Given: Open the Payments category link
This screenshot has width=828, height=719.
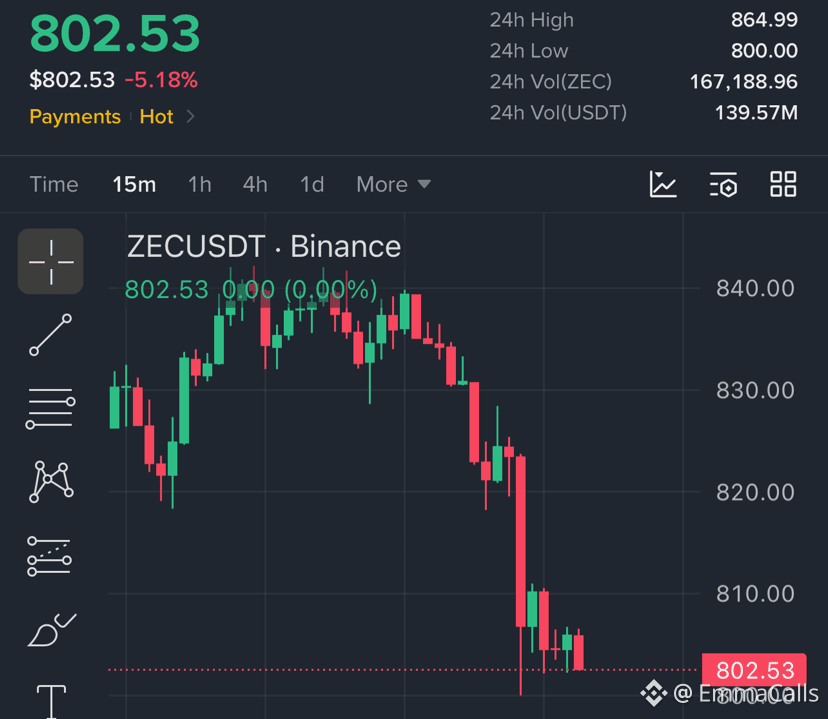Looking at the screenshot, I should coord(75,116).
